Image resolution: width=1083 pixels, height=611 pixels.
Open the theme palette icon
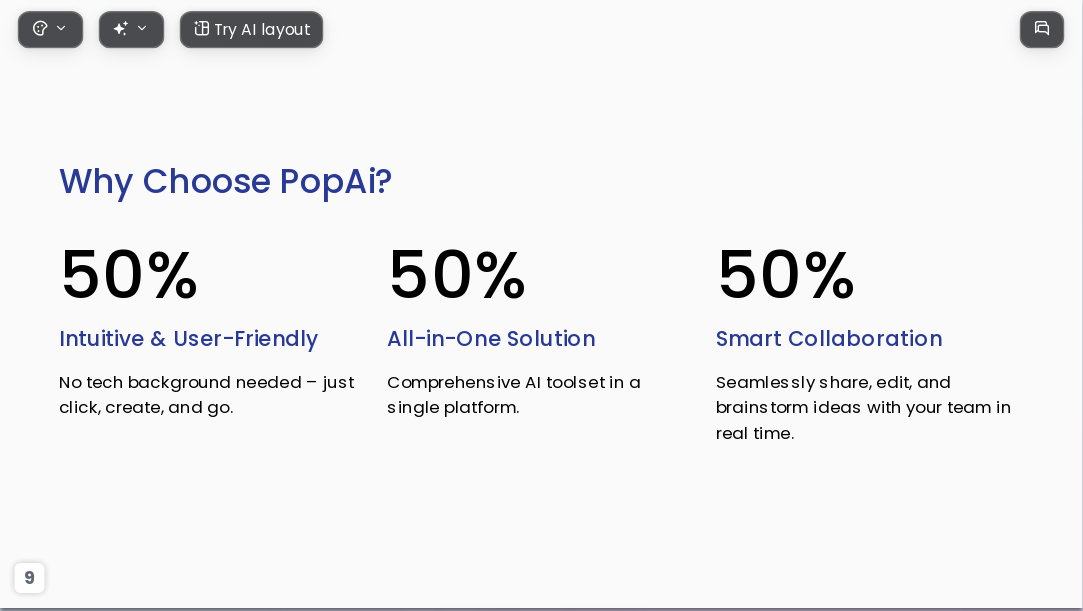tap(40, 29)
